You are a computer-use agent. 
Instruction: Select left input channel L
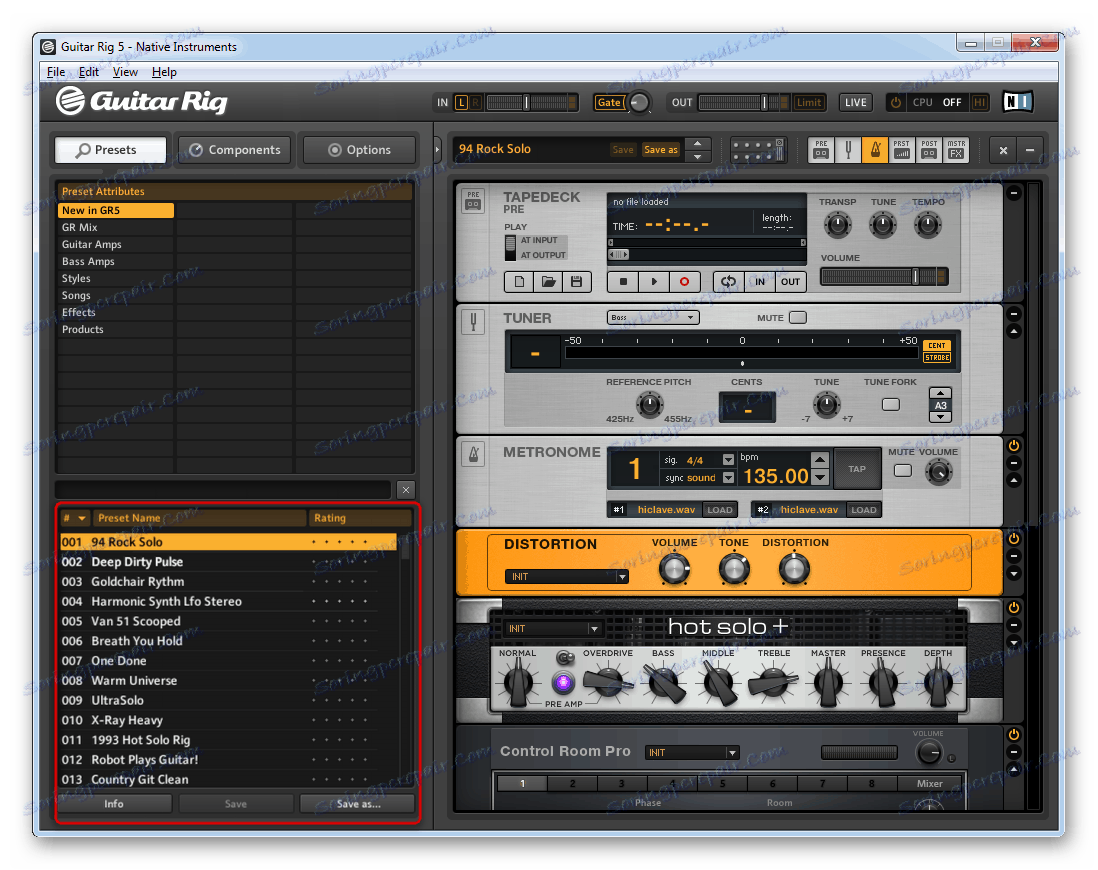(461, 102)
